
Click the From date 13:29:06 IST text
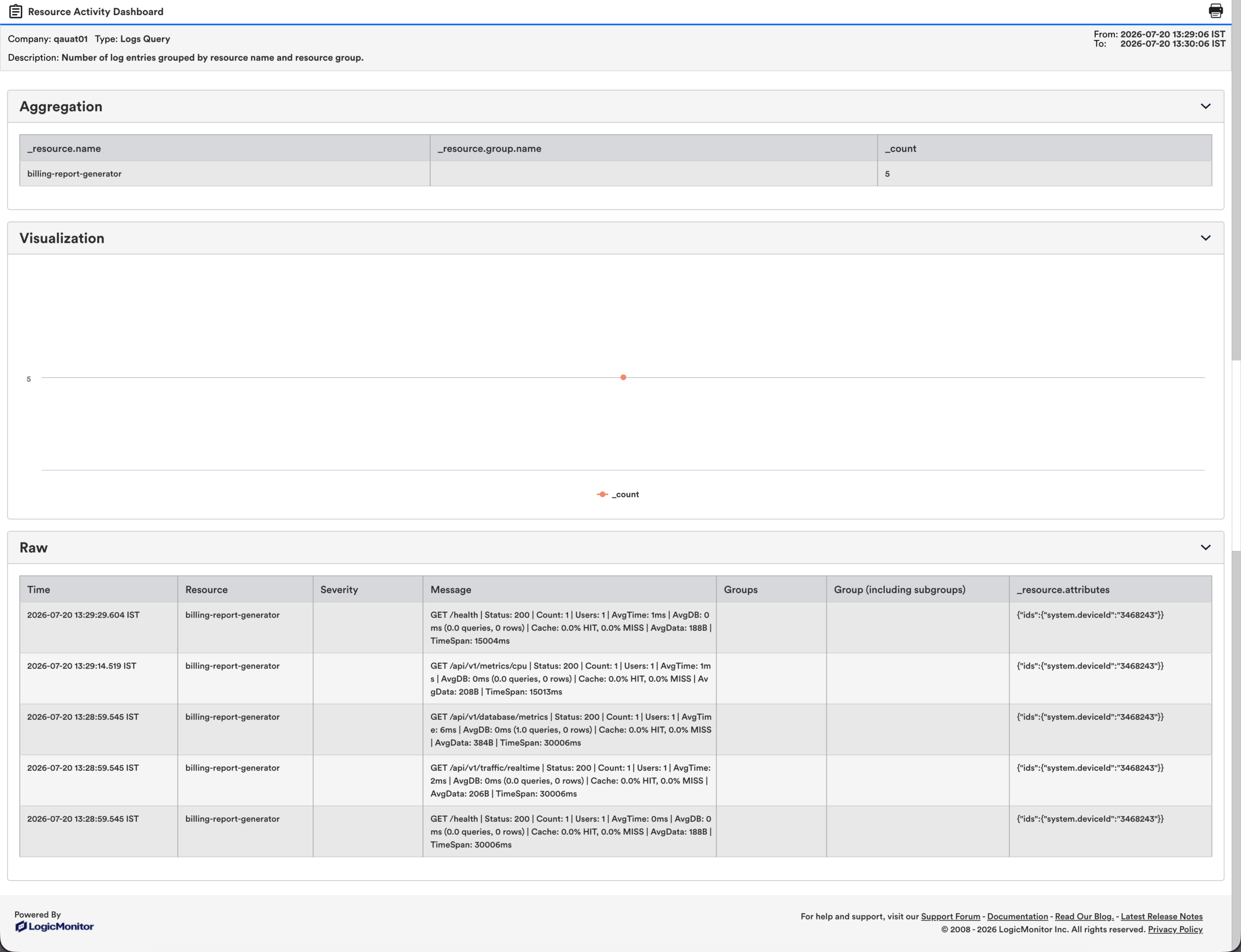(1160, 34)
